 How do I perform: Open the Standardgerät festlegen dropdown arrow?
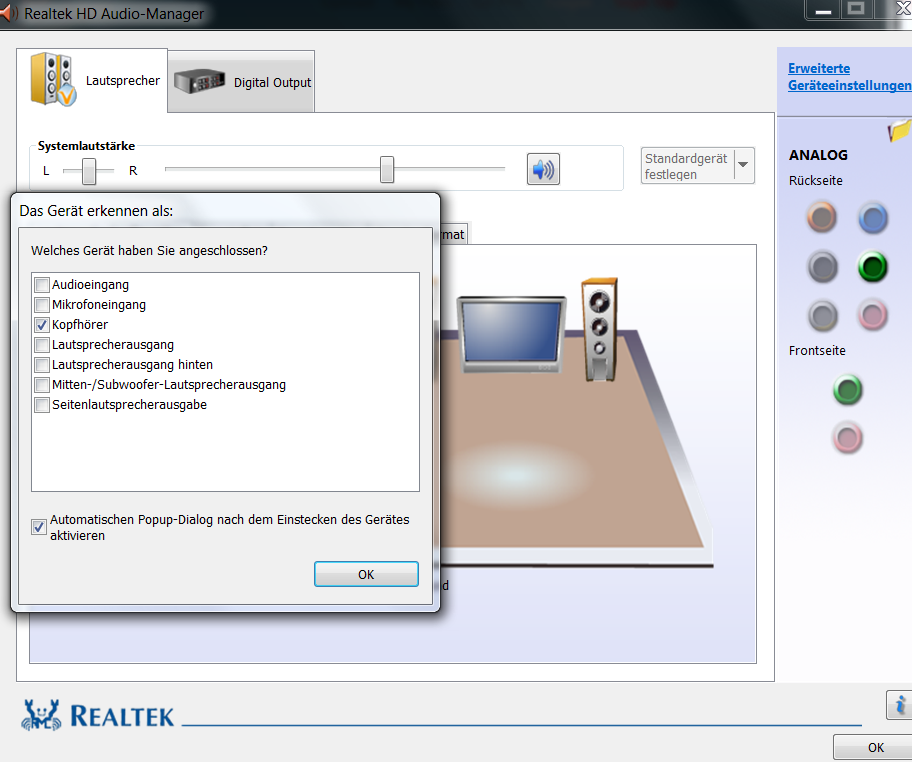point(743,165)
